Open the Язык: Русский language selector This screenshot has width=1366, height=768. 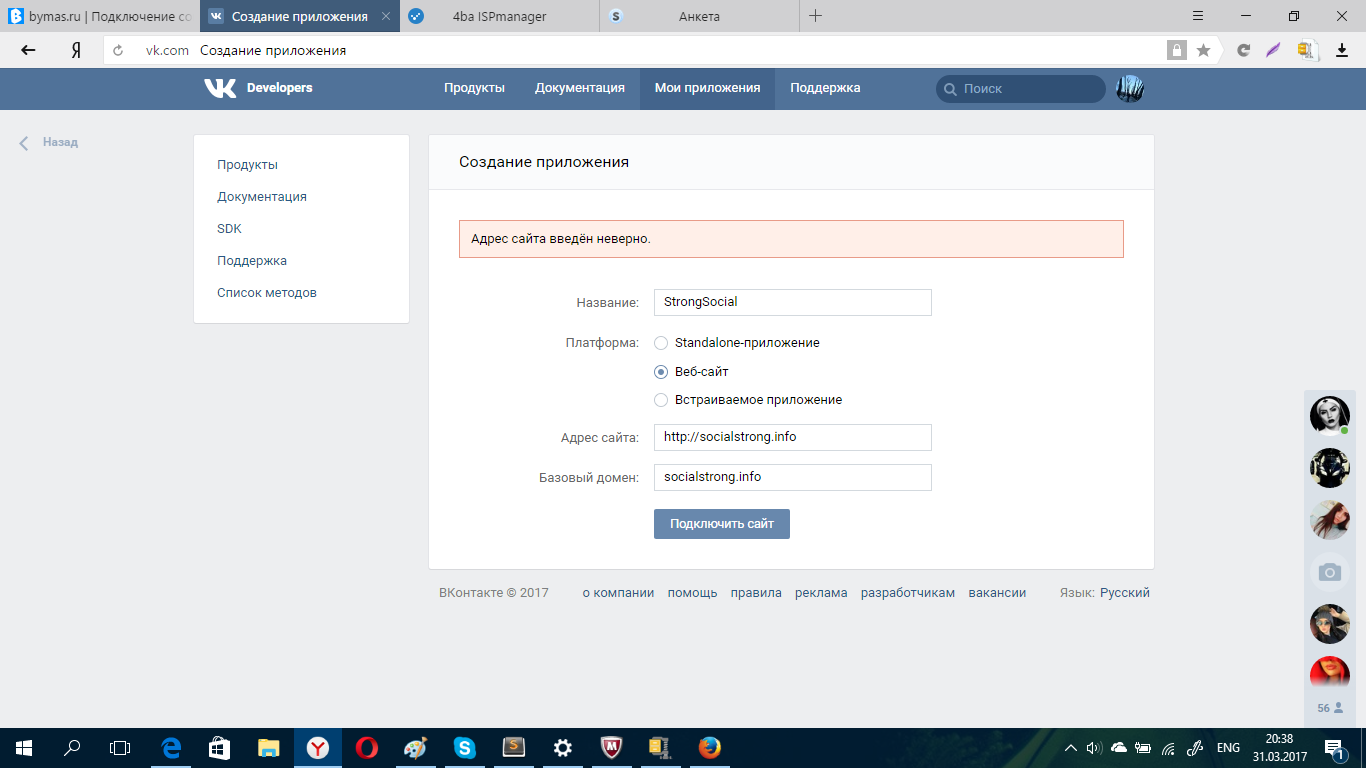click(x=1105, y=593)
